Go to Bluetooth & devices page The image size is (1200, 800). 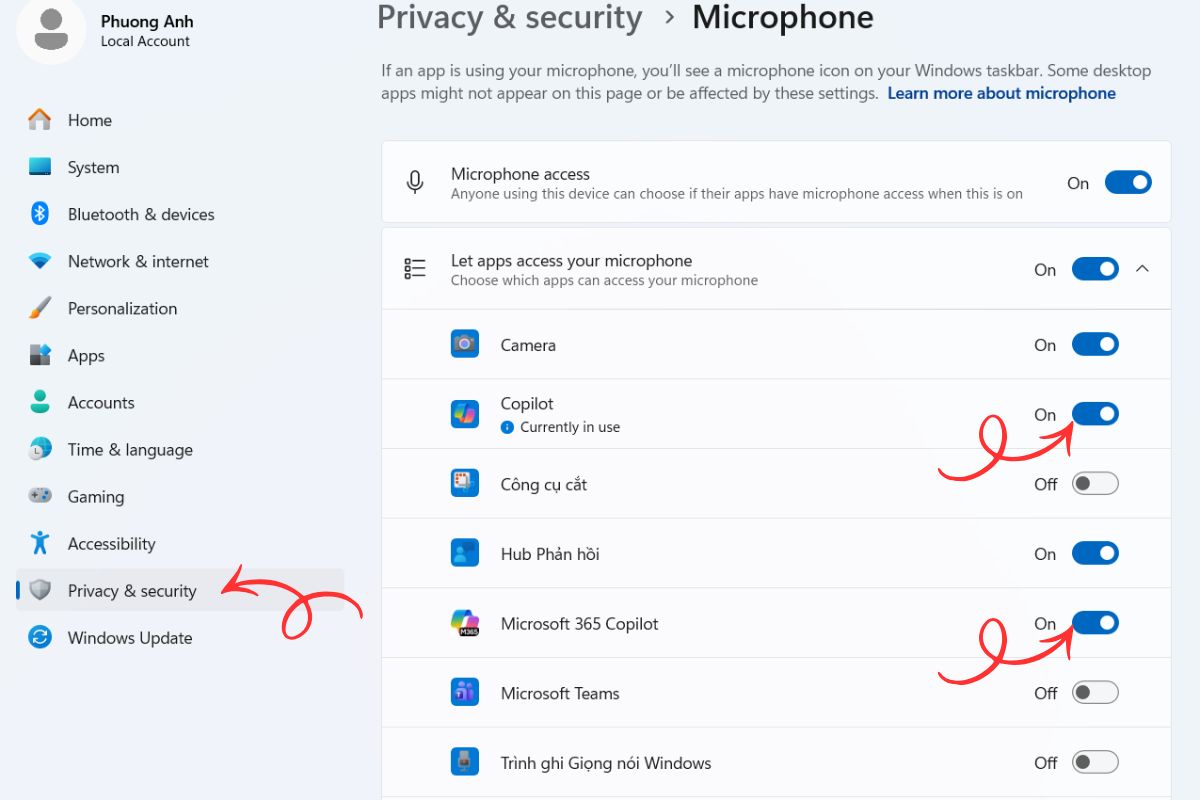click(140, 214)
